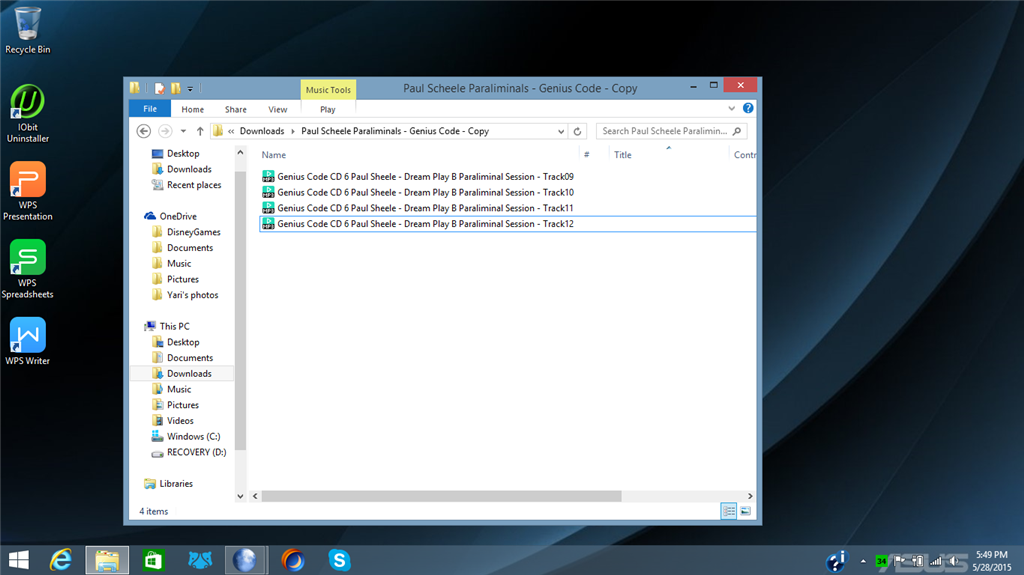Viewport: 1024px width, 575px height.
Task: Open Recycle Bin desktop icon
Action: [x=27, y=30]
